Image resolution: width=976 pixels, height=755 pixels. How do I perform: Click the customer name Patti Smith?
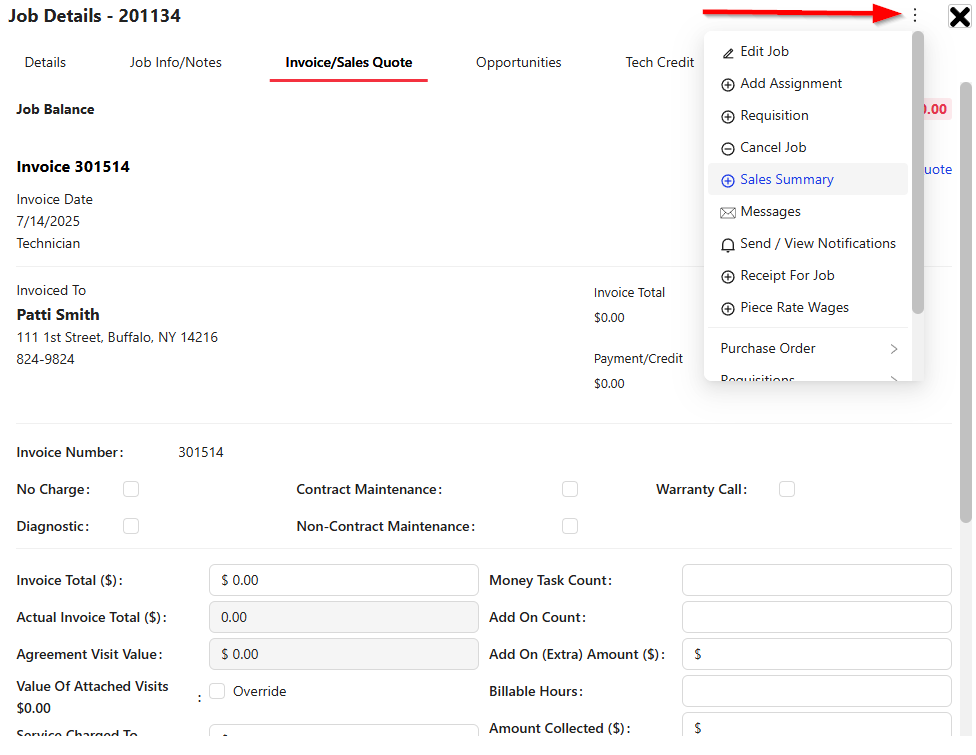[58, 315]
